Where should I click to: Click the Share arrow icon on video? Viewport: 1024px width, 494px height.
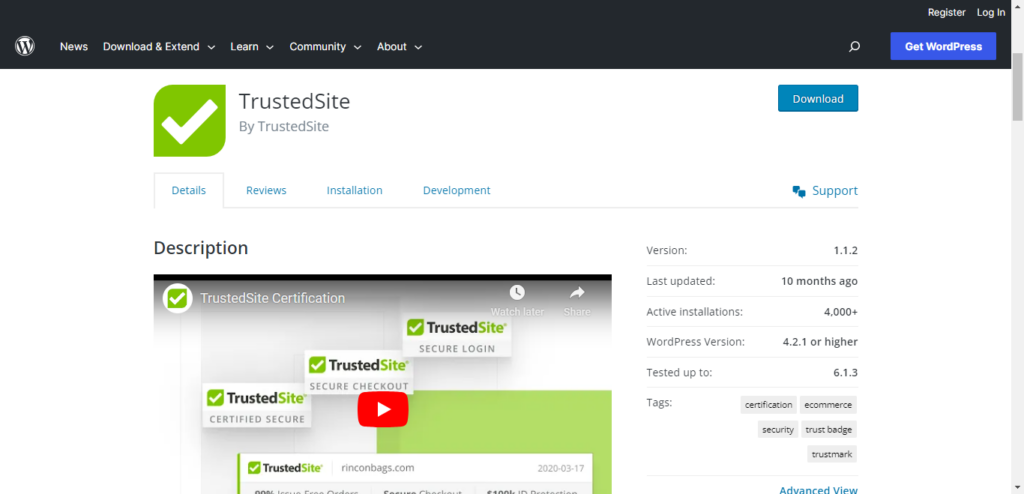click(577, 292)
